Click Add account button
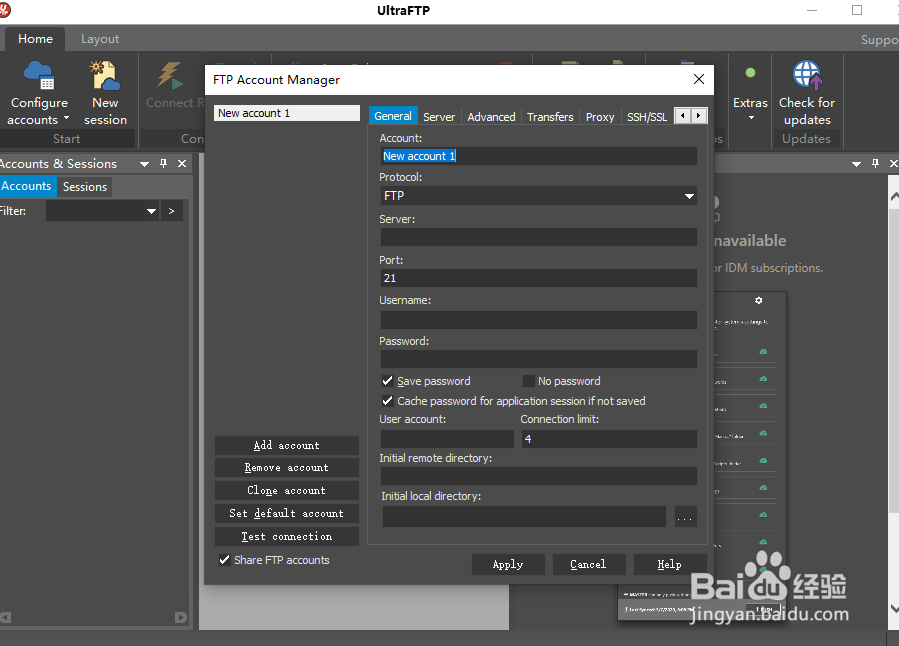Viewport: 899px width, 646px height. [287, 445]
